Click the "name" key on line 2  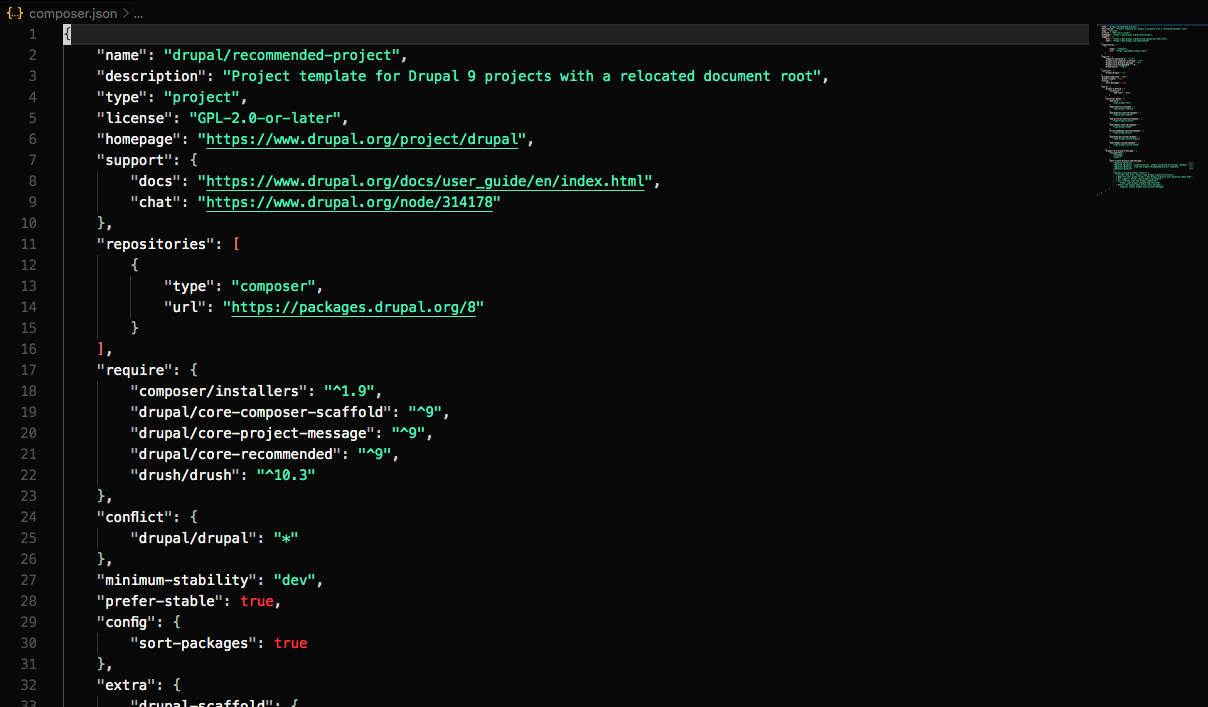tap(122, 55)
